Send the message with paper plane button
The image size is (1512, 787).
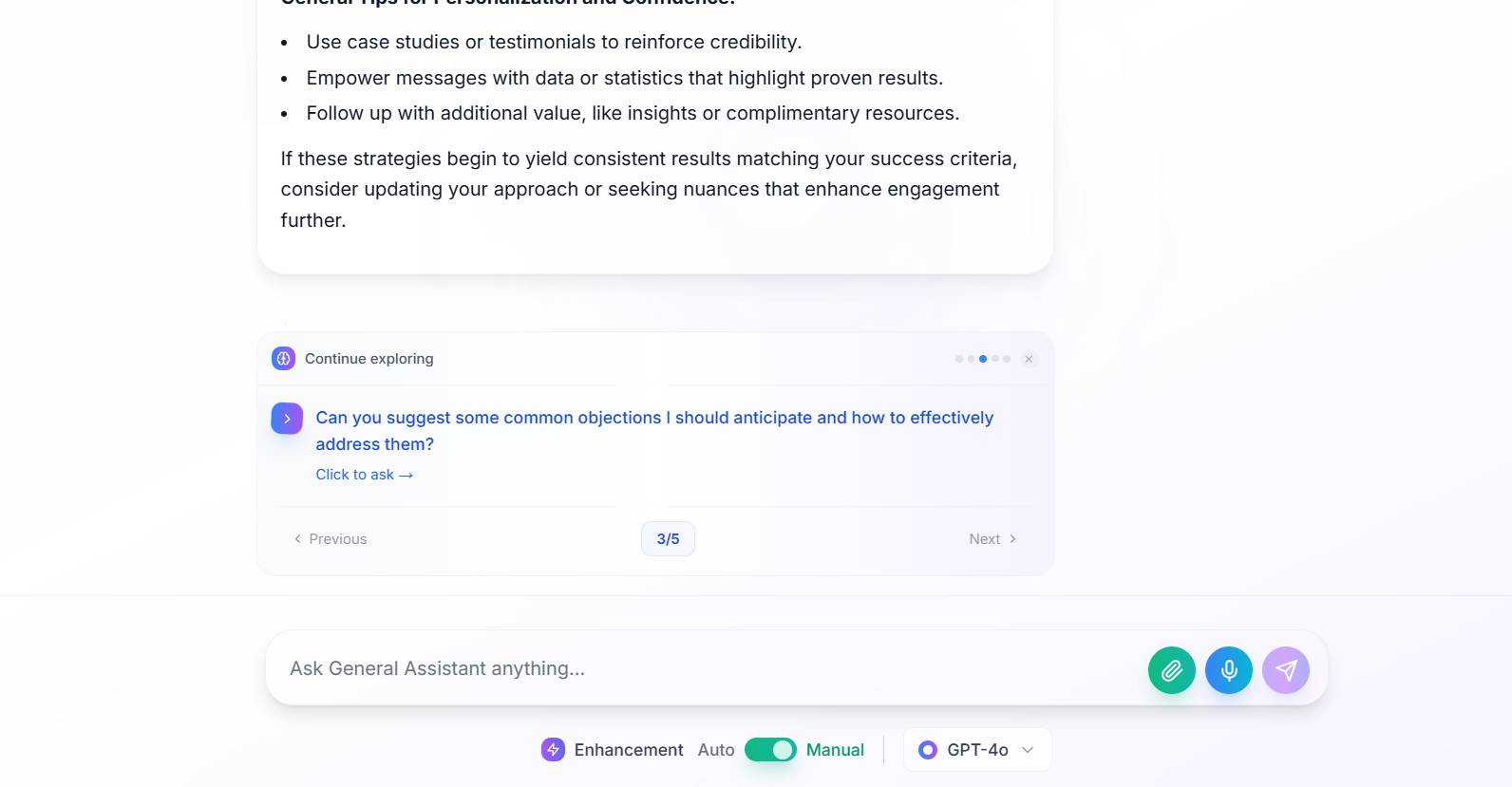[1285, 670]
